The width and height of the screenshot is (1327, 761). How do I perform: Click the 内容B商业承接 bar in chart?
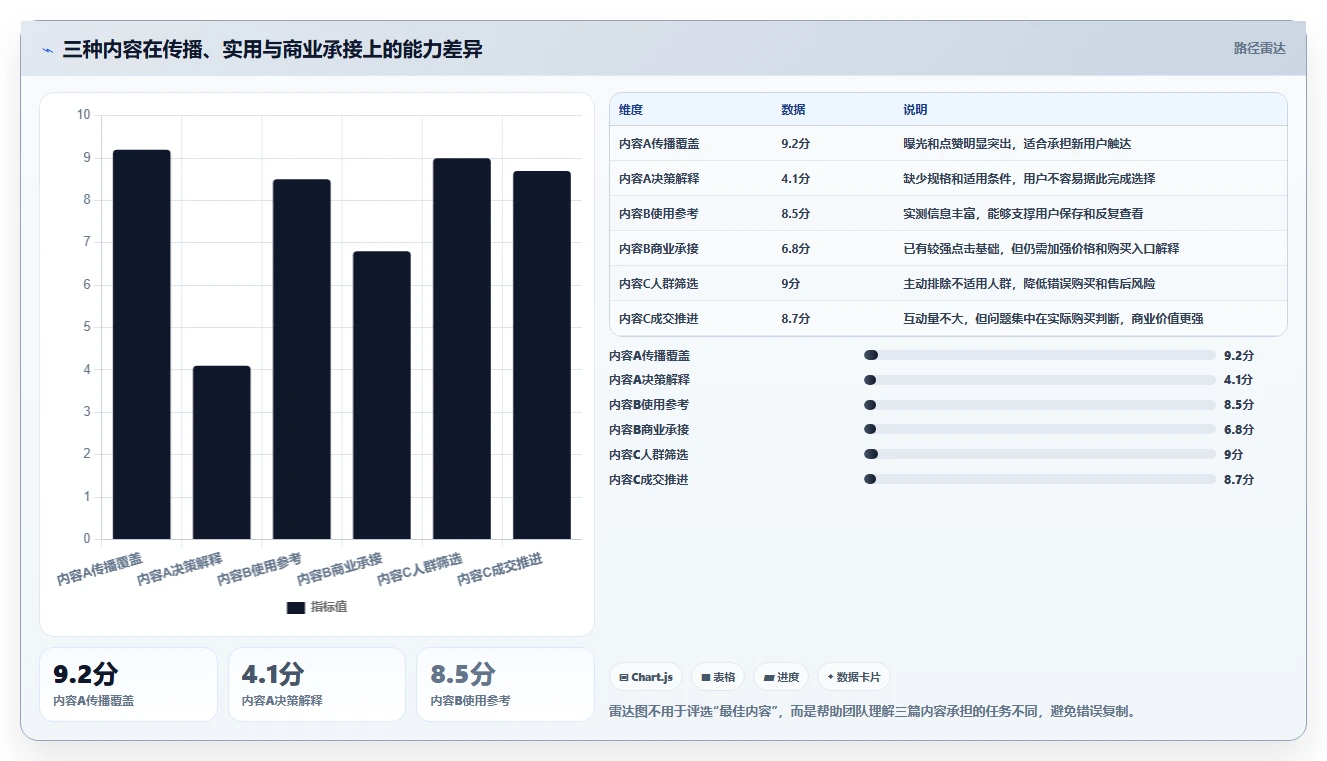381,395
